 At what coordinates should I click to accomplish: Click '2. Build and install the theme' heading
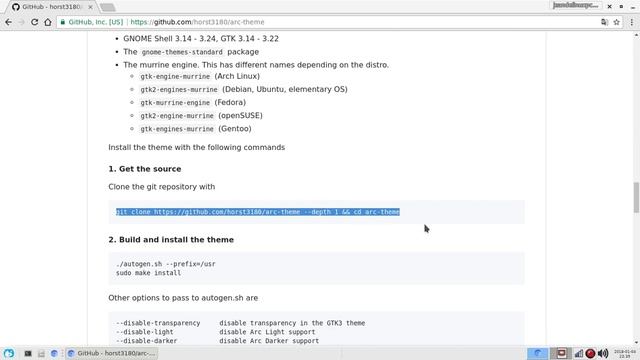click(x=171, y=240)
